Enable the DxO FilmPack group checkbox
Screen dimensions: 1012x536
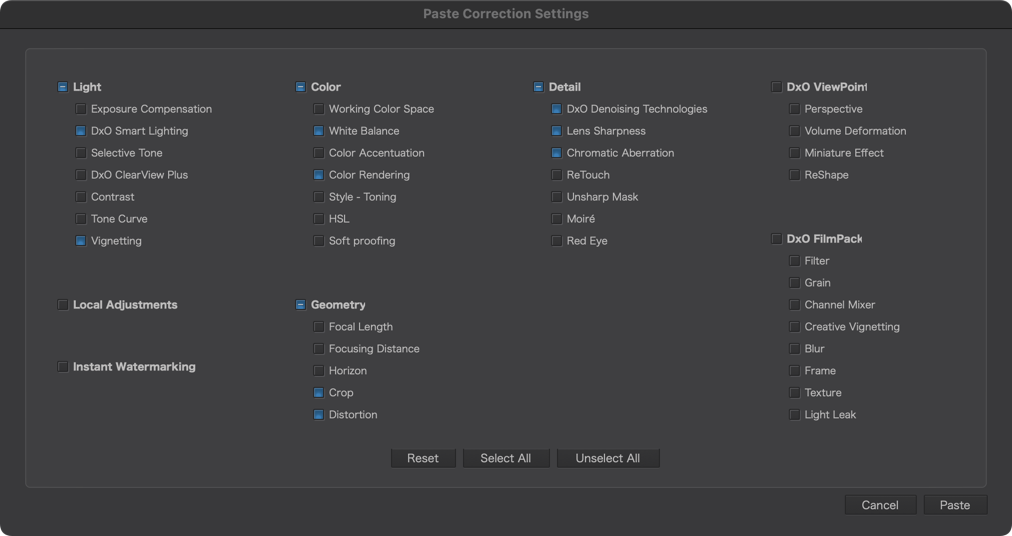click(x=776, y=239)
